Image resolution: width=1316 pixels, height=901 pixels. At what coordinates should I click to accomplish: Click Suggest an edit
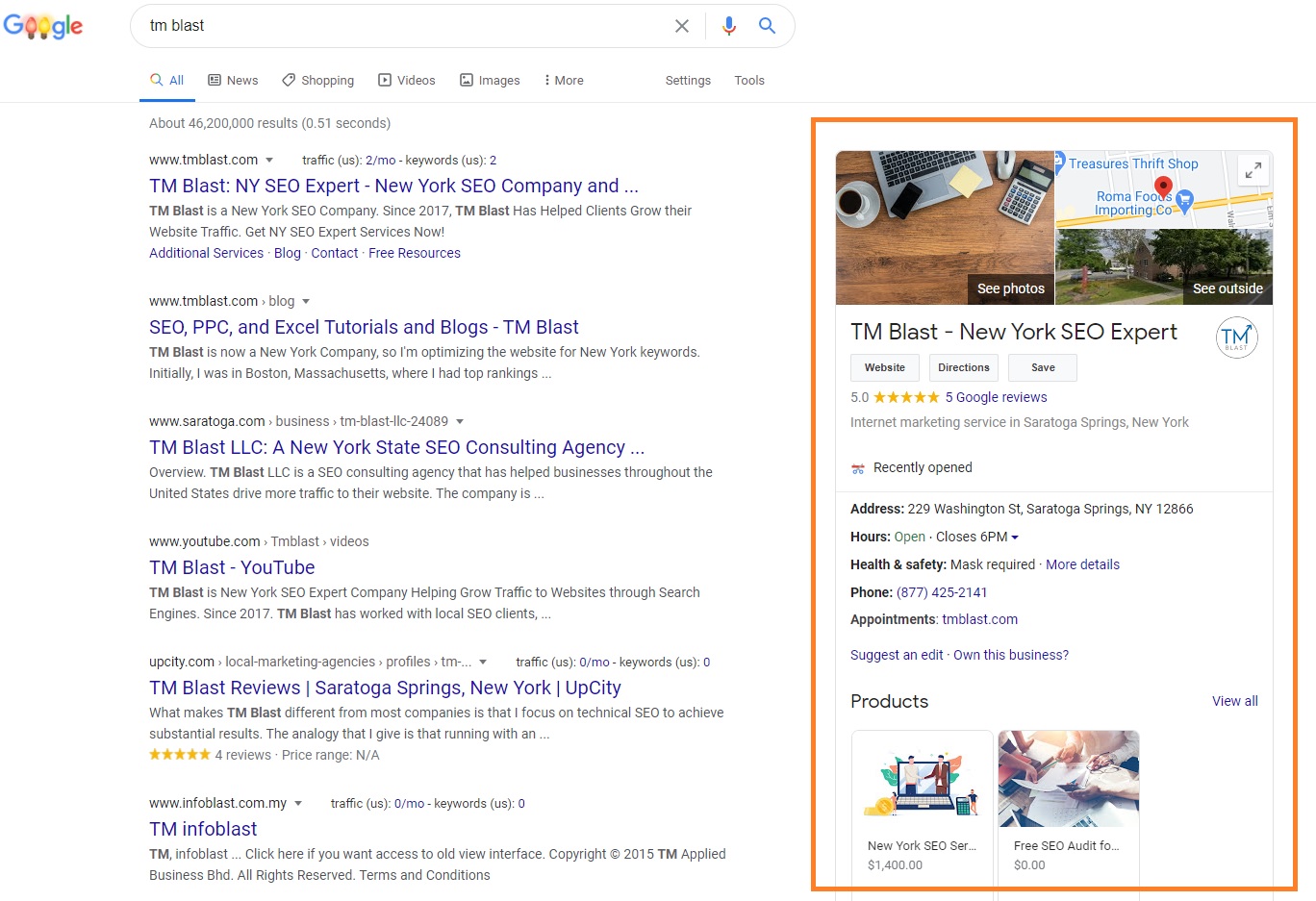point(897,655)
